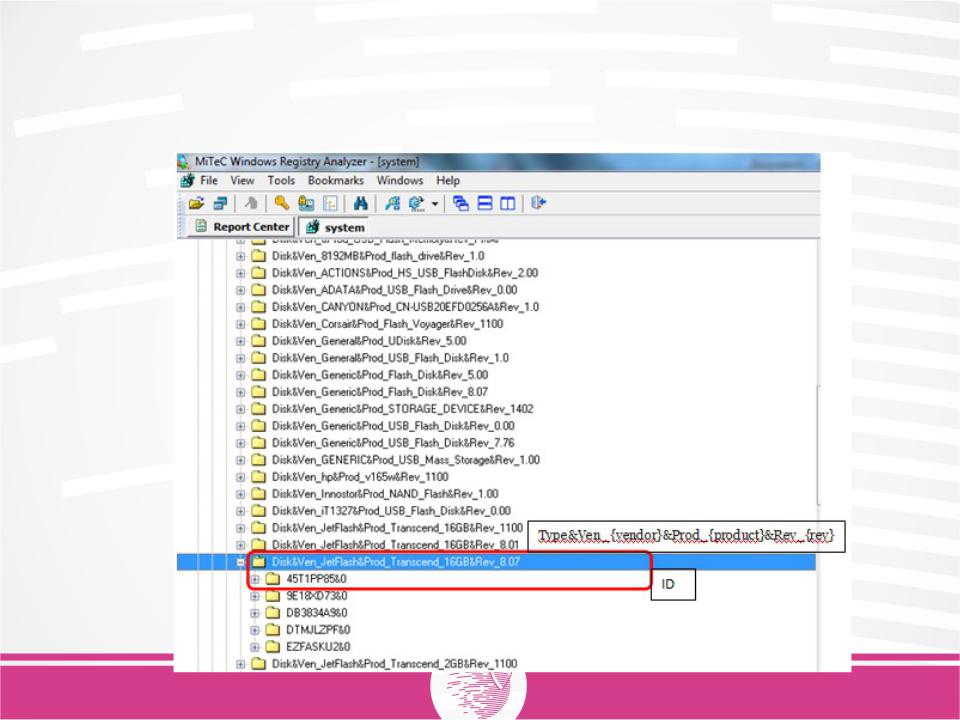The height and width of the screenshot is (720, 960).
Task: Select iT1327 USB_Flash_Disk Rev_0.00 key
Action: point(391,511)
